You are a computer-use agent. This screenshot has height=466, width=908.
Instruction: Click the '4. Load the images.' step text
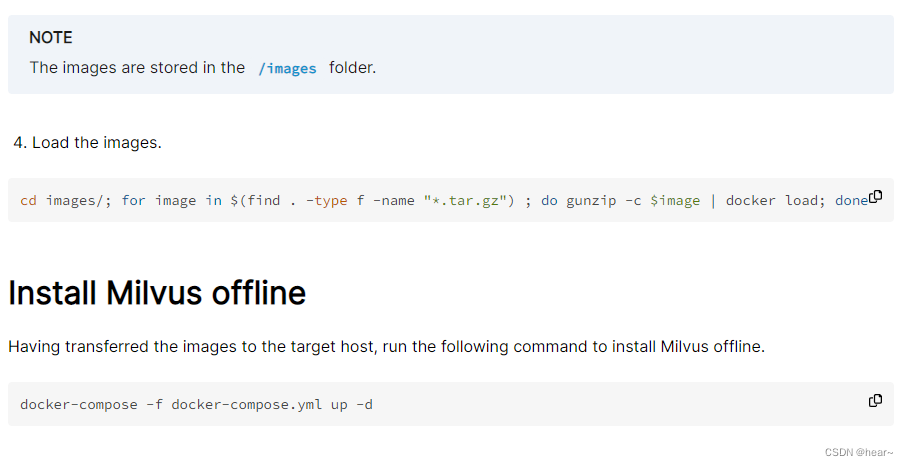coord(87,142)
